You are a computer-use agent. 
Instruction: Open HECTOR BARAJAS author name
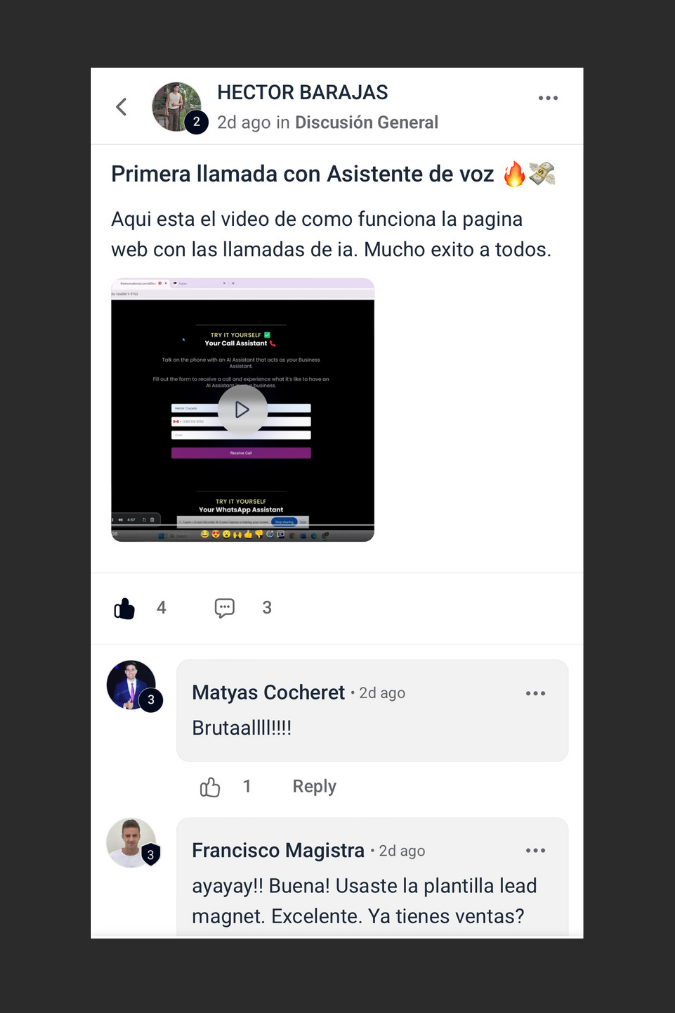[x=302, y=92]
